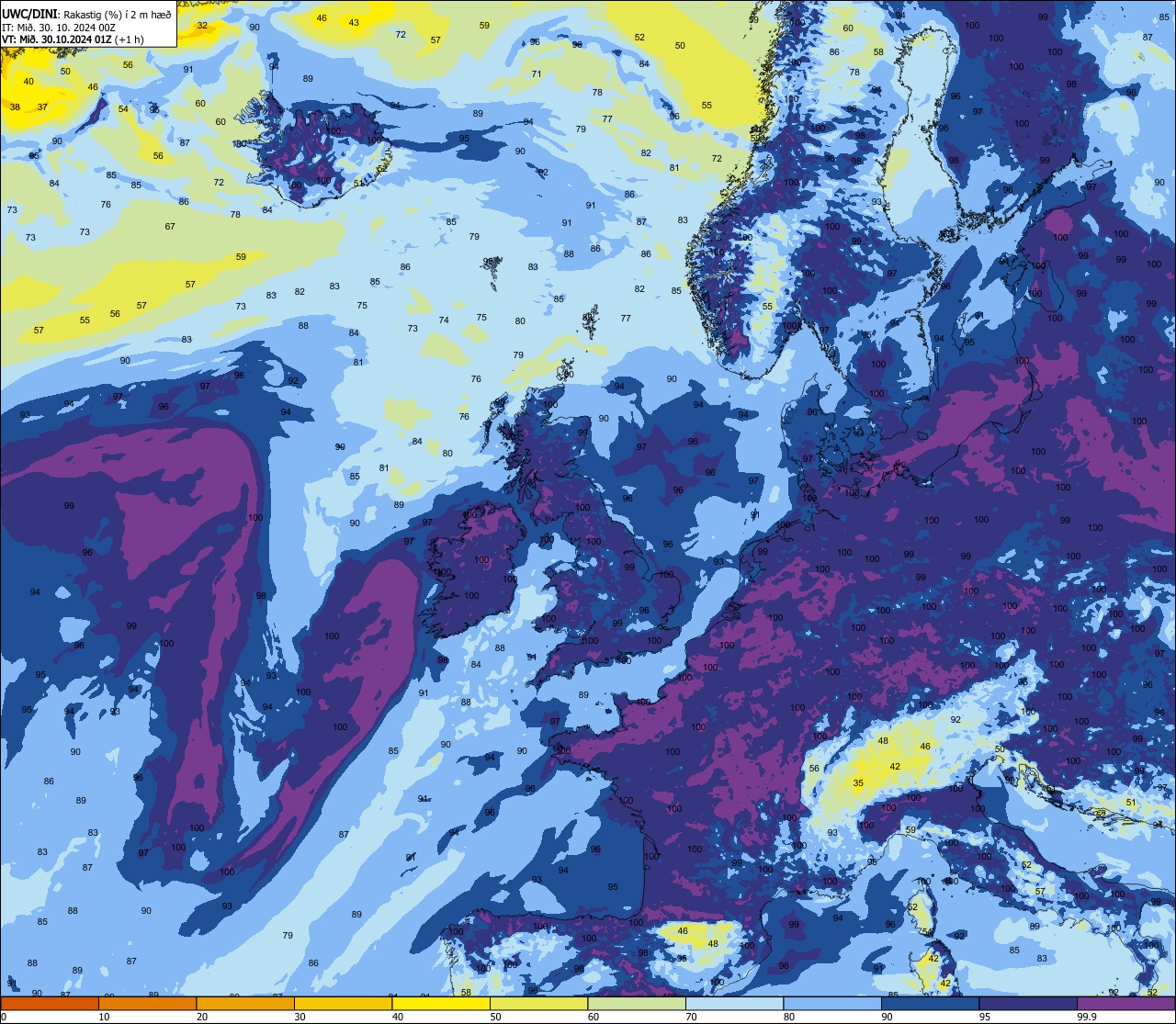Click the humidity value '71' on the map

[x=537, y=74]
